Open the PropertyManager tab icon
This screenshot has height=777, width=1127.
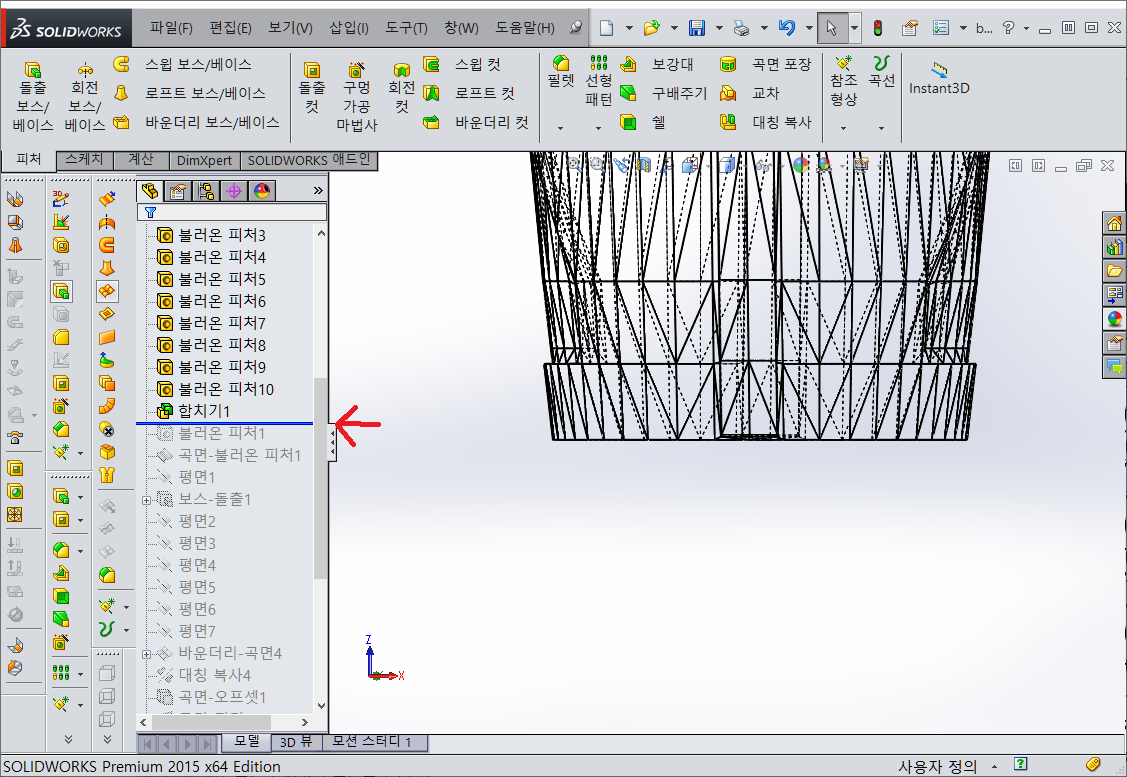(178, 190)
